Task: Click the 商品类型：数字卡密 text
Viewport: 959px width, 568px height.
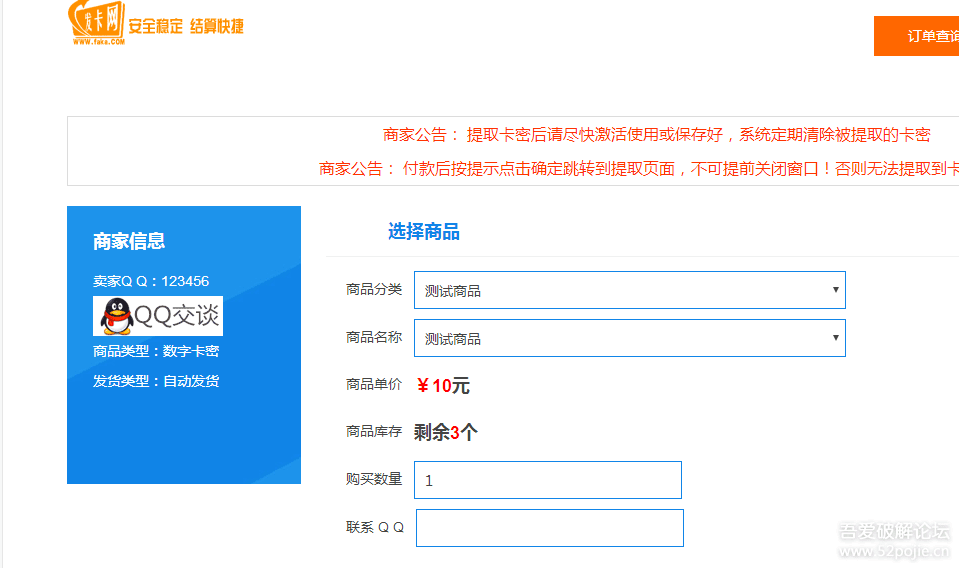Action: [156, 351]
